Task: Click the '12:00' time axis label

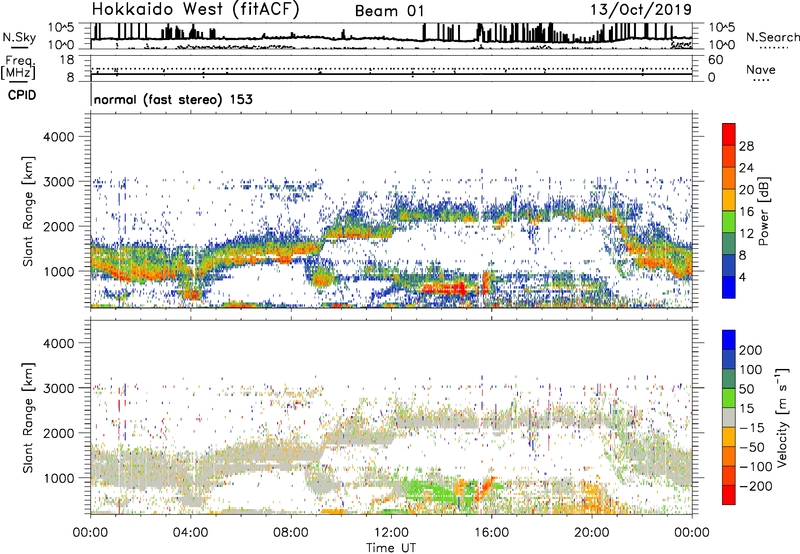Action: coord(391,533)
